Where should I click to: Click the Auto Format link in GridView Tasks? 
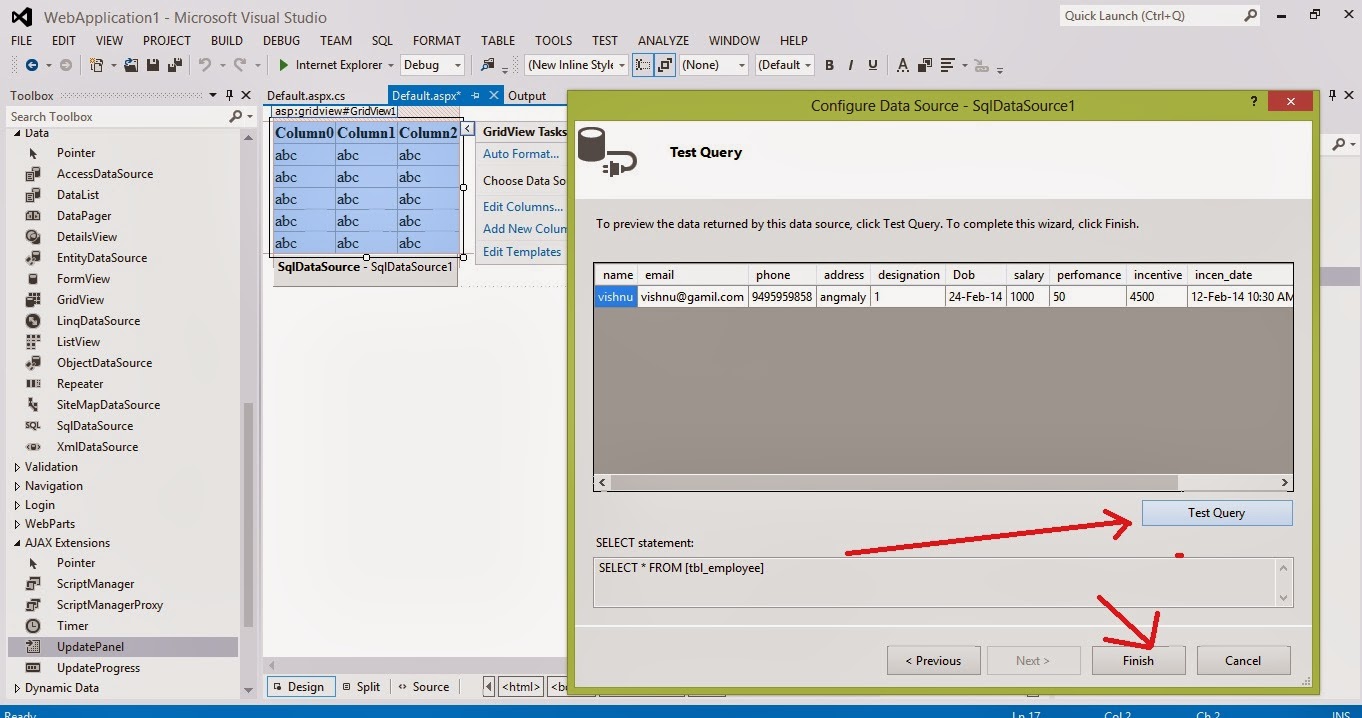(521, 154)
